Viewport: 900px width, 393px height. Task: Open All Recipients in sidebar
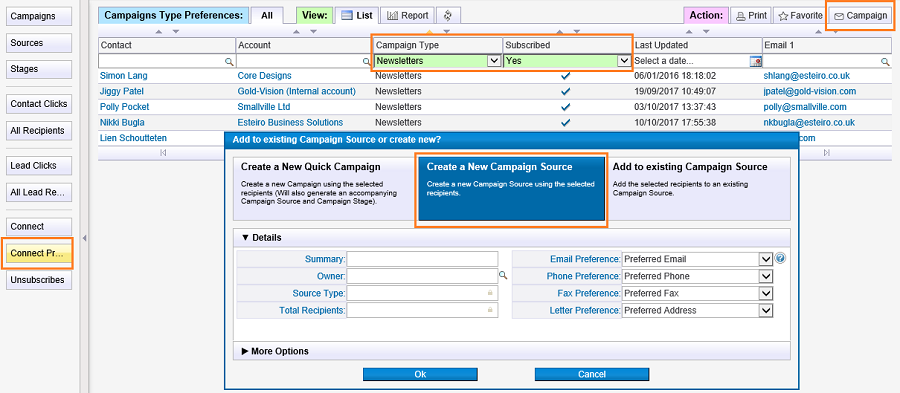coord(39,130)
